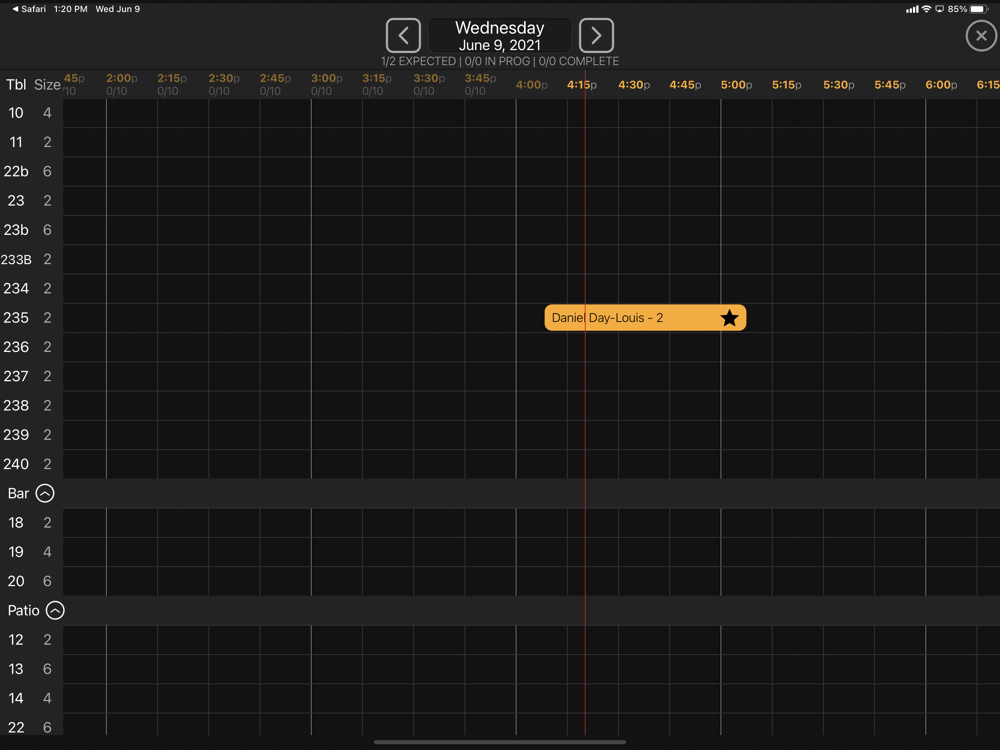1000x750 pixels.
Task: Tap the home indicator bar
Action: [500, 742]
